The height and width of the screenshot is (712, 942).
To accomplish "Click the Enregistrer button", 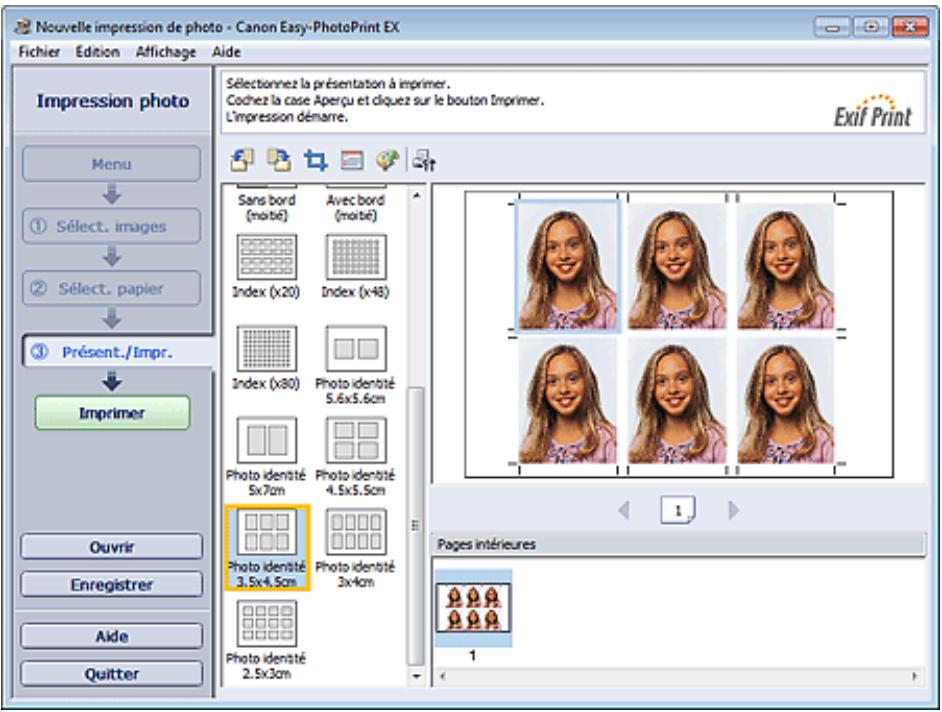I will tap(112, 585).
